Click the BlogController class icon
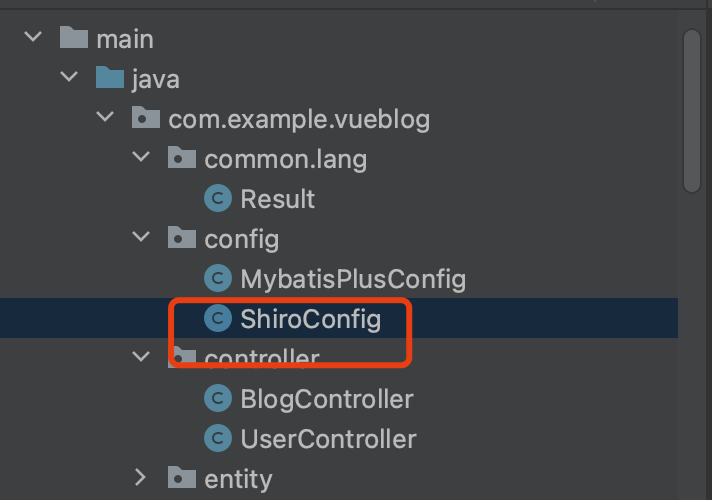The image size is (712, 500). click(x=217, y=399)
